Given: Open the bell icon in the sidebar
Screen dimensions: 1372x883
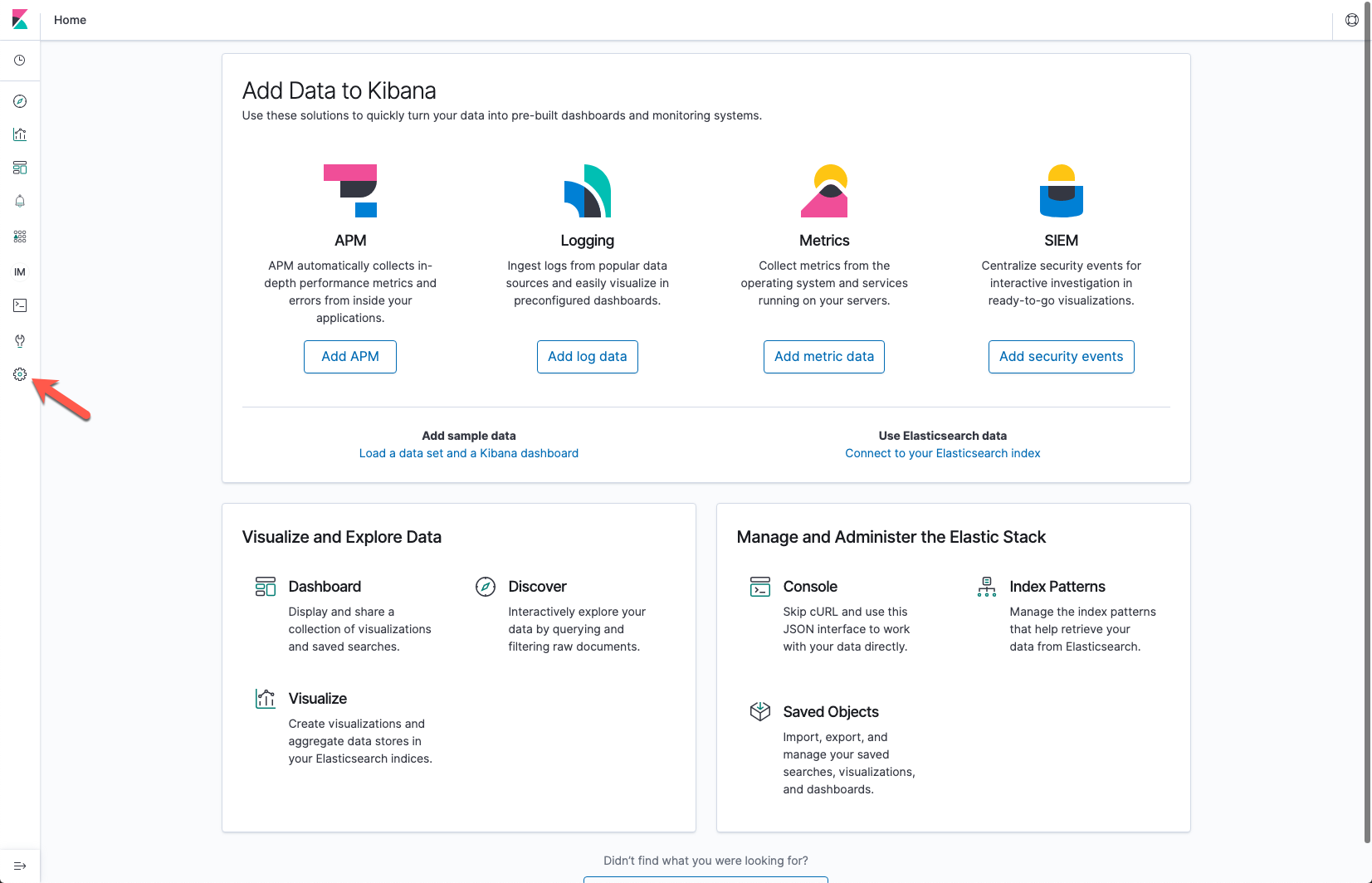Looking at the screenshot, I should coord(20,201).
